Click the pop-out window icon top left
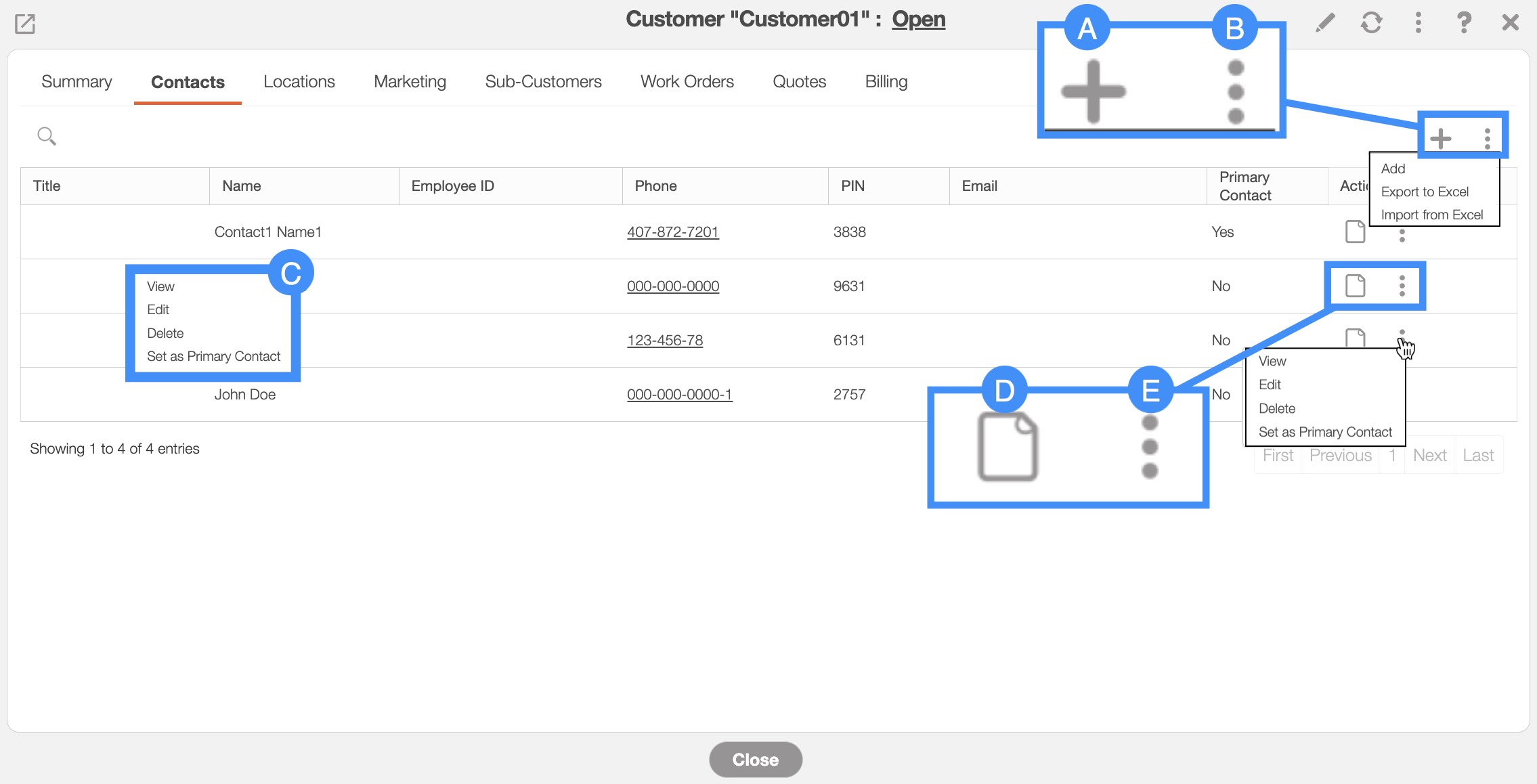Screen dimensions: 1537x784 tap(25, 24)
